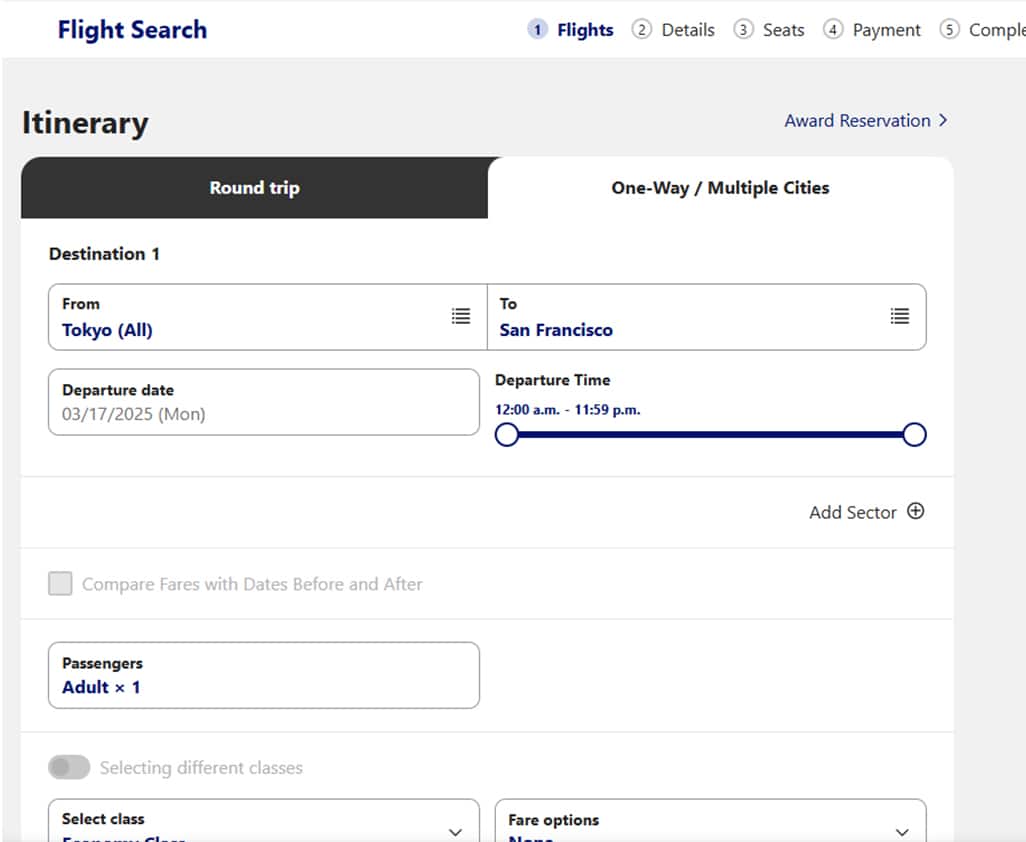
Task: Click the Award Reservation arrow icon
Action: [x=942, y=121]
